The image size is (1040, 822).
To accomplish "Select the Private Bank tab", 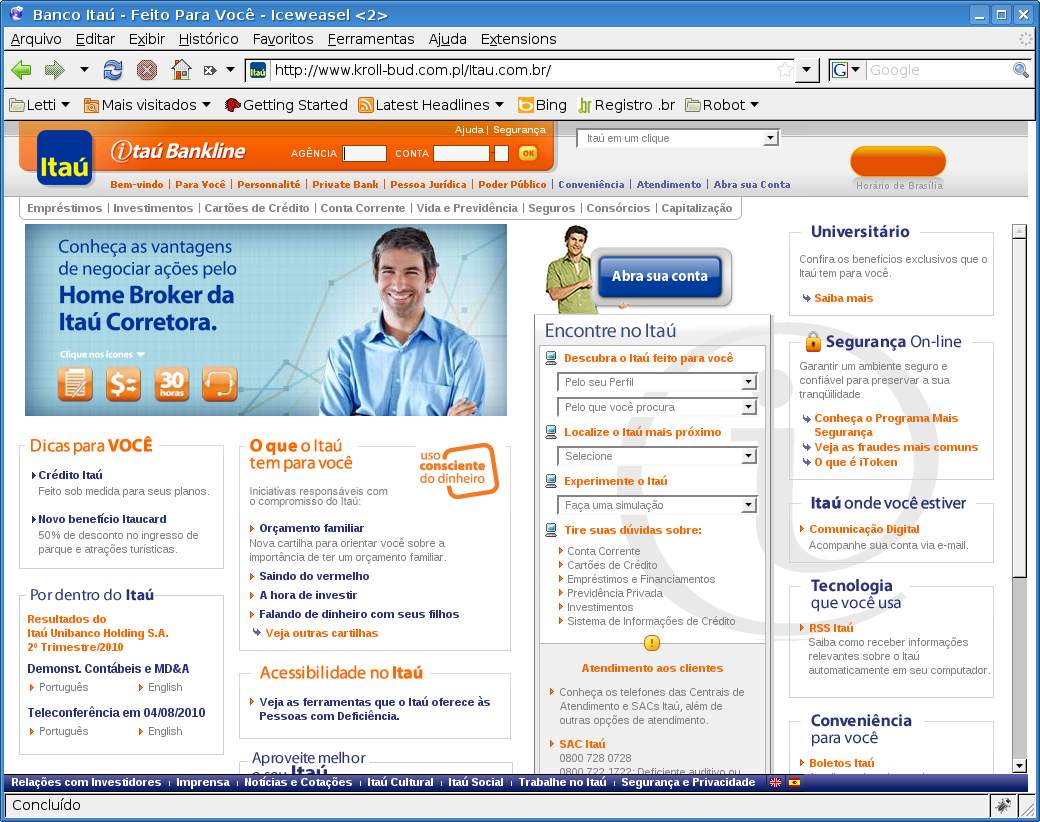I will (x=346, y=184).
